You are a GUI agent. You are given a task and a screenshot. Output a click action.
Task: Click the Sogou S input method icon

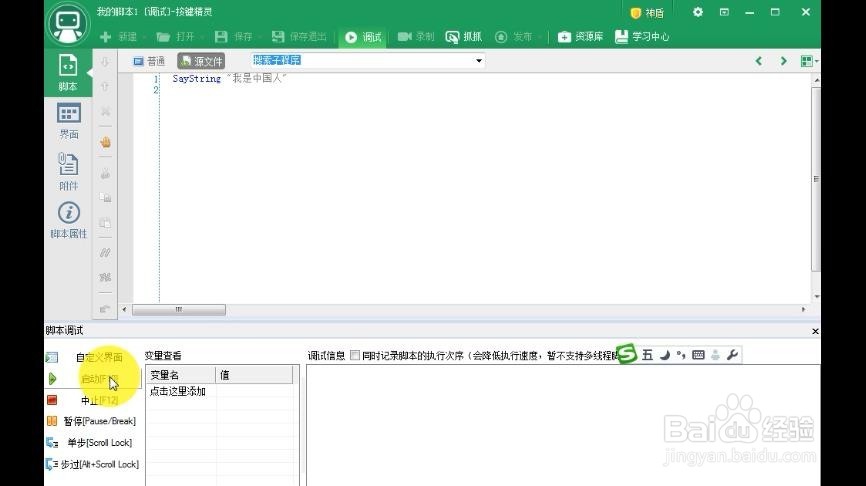pyautogui.click(x=627, y=354)
